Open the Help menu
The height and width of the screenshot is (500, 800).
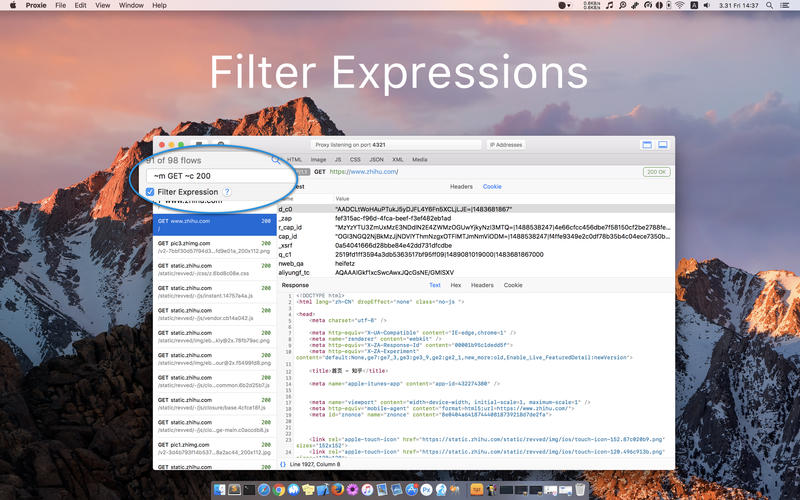click(159, 5)
